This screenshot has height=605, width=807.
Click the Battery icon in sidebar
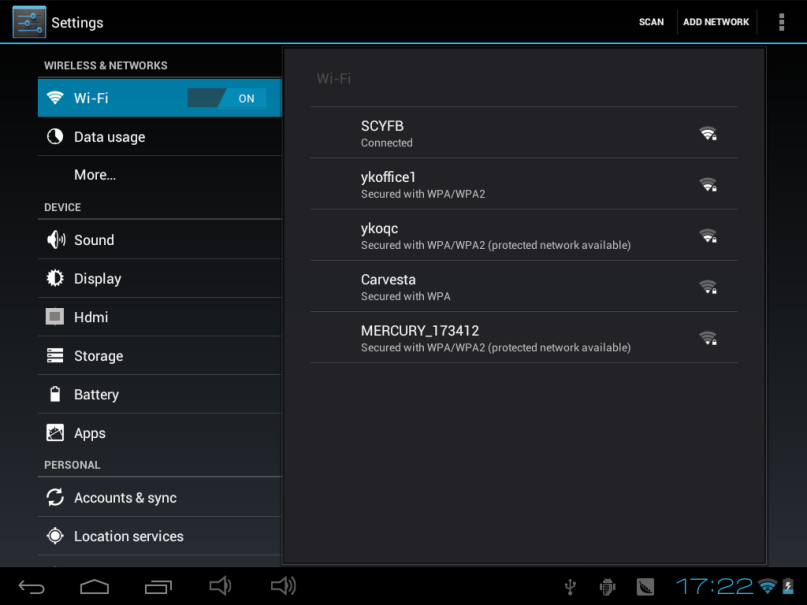(55, 394)
